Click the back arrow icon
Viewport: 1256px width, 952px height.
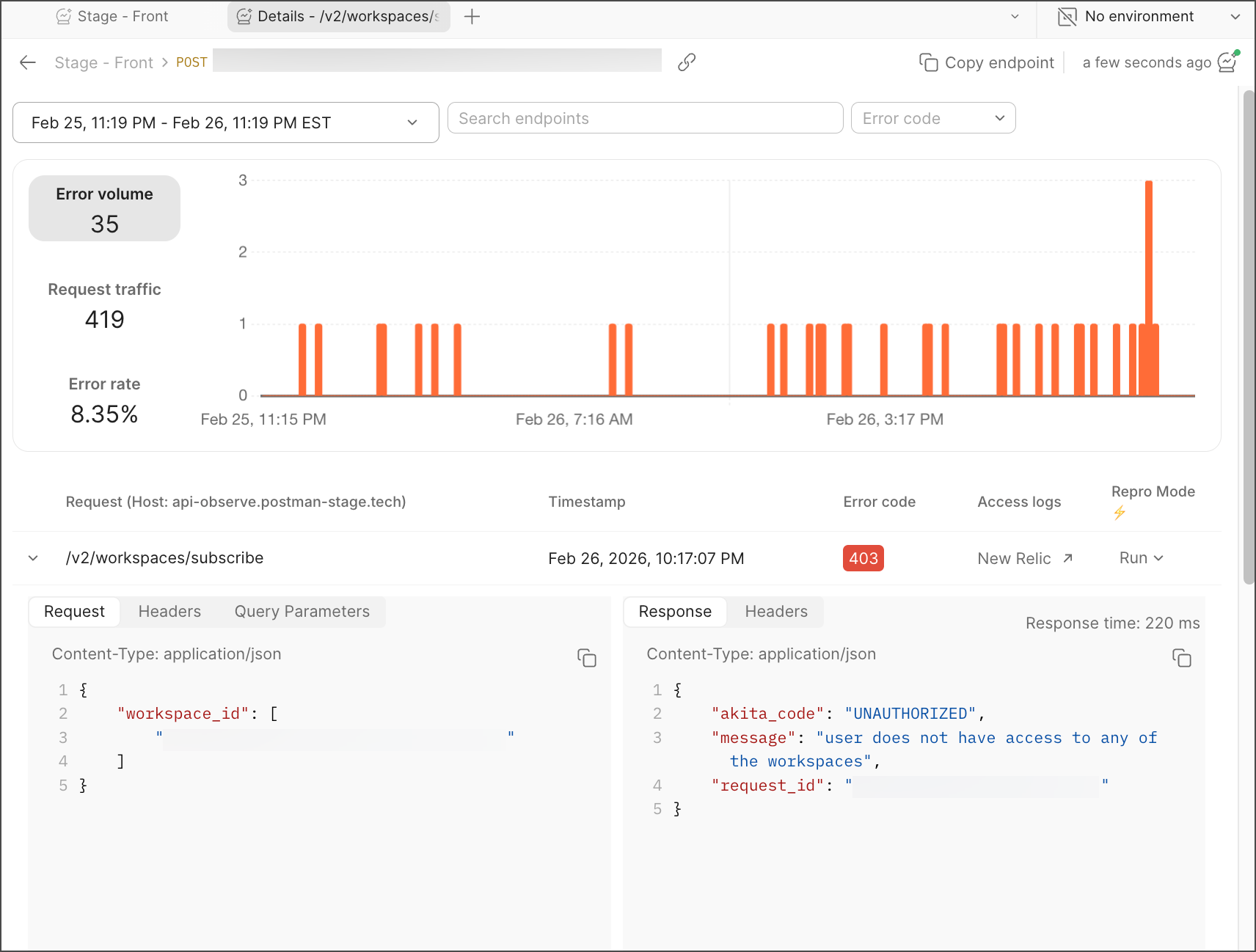point(28,62)
